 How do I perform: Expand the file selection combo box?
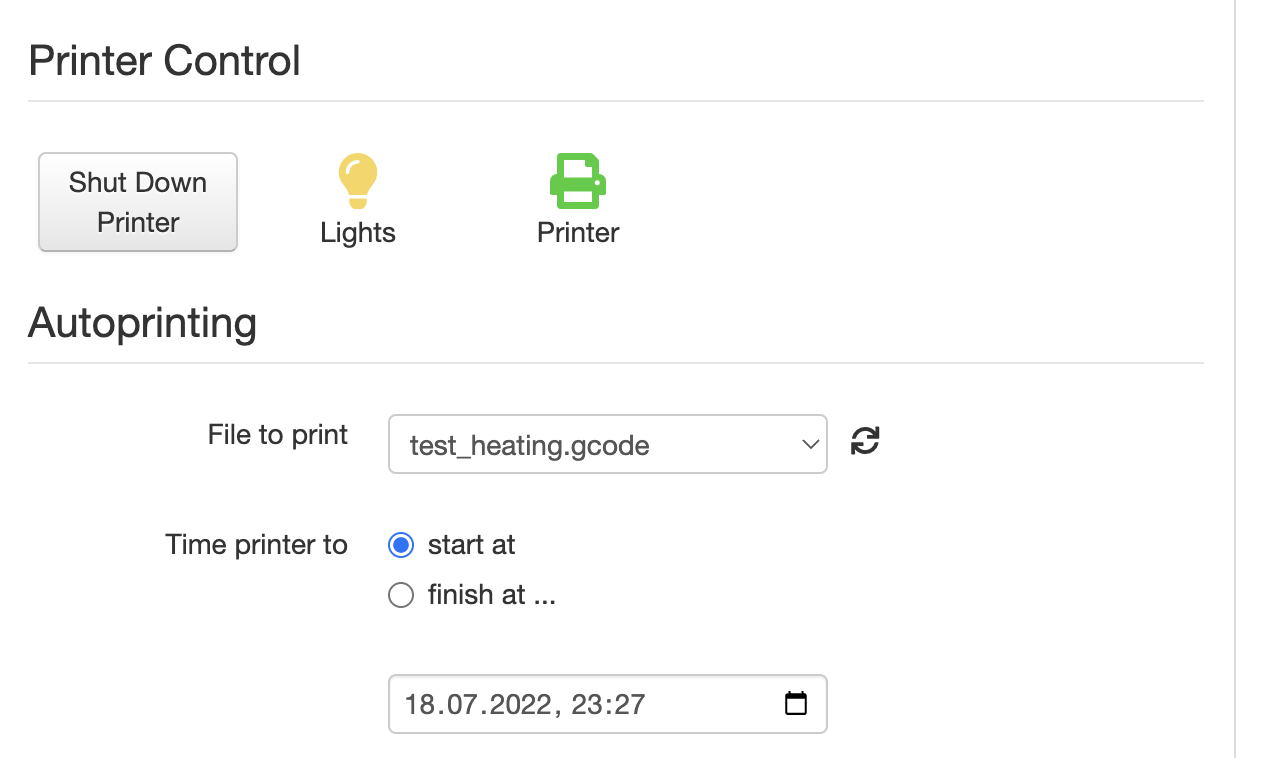pyautogui.click(x=607, y=444)
